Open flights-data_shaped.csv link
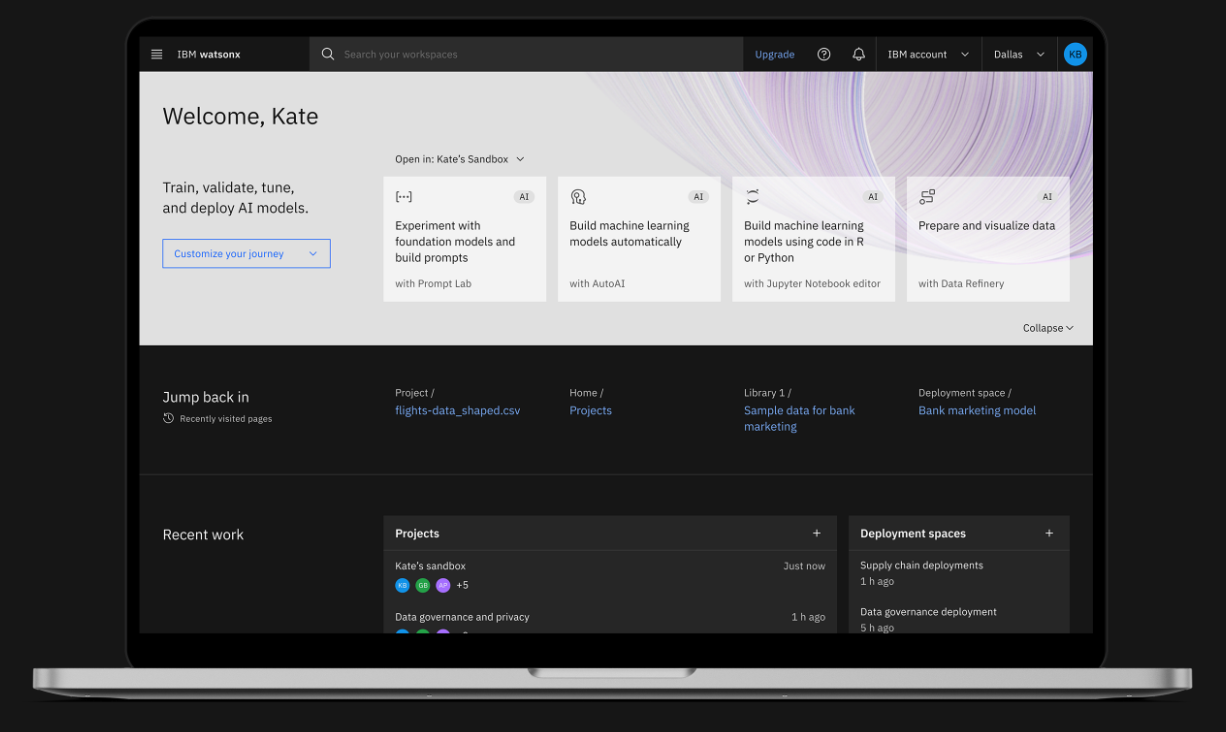 [457, 411]
